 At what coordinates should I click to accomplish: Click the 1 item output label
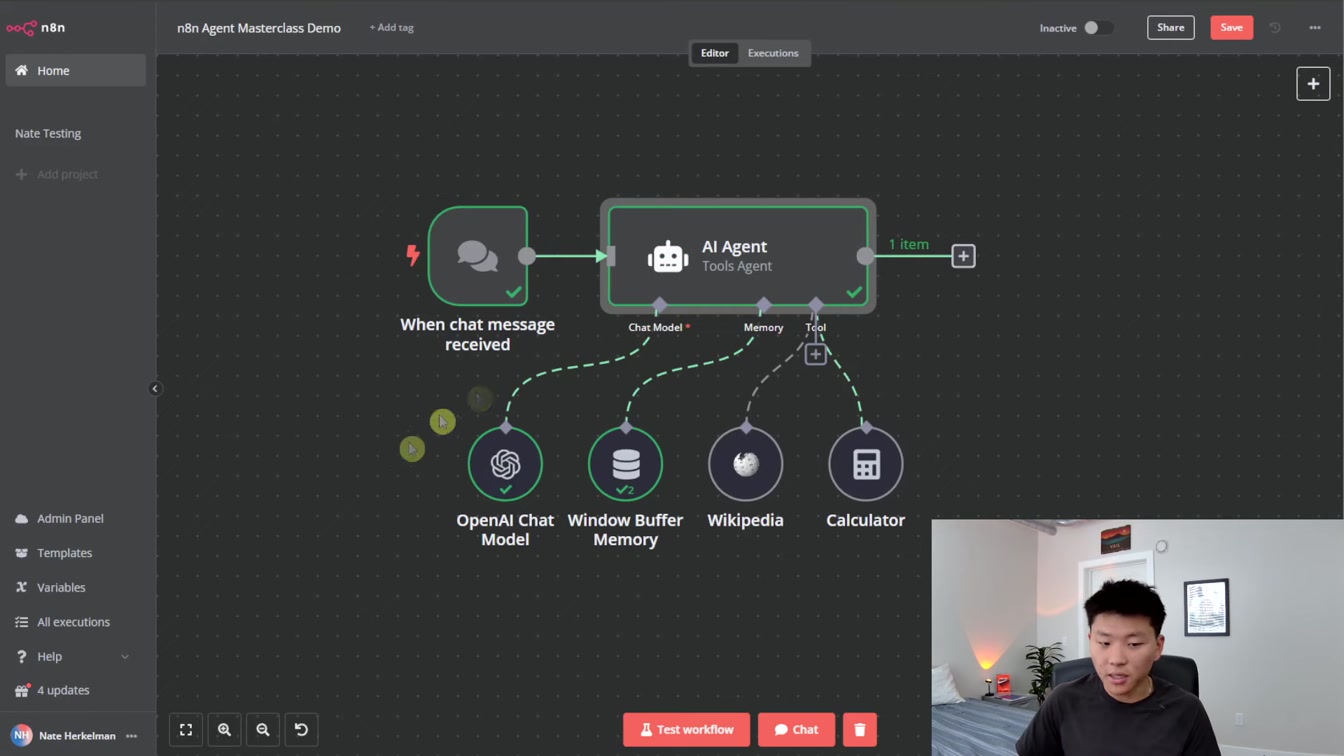coord(909,244)
